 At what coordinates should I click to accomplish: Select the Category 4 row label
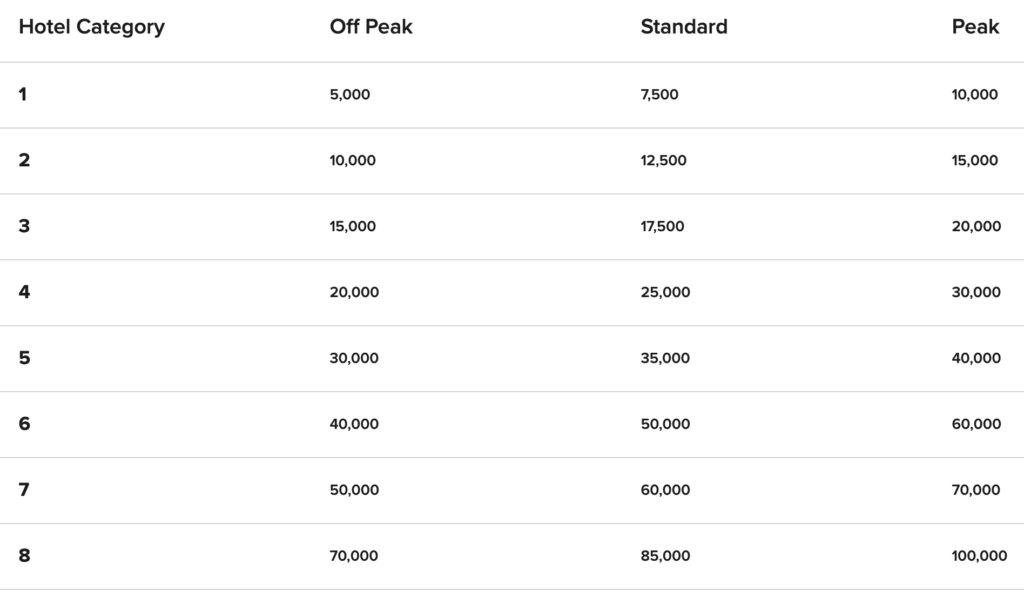point(24,292)
